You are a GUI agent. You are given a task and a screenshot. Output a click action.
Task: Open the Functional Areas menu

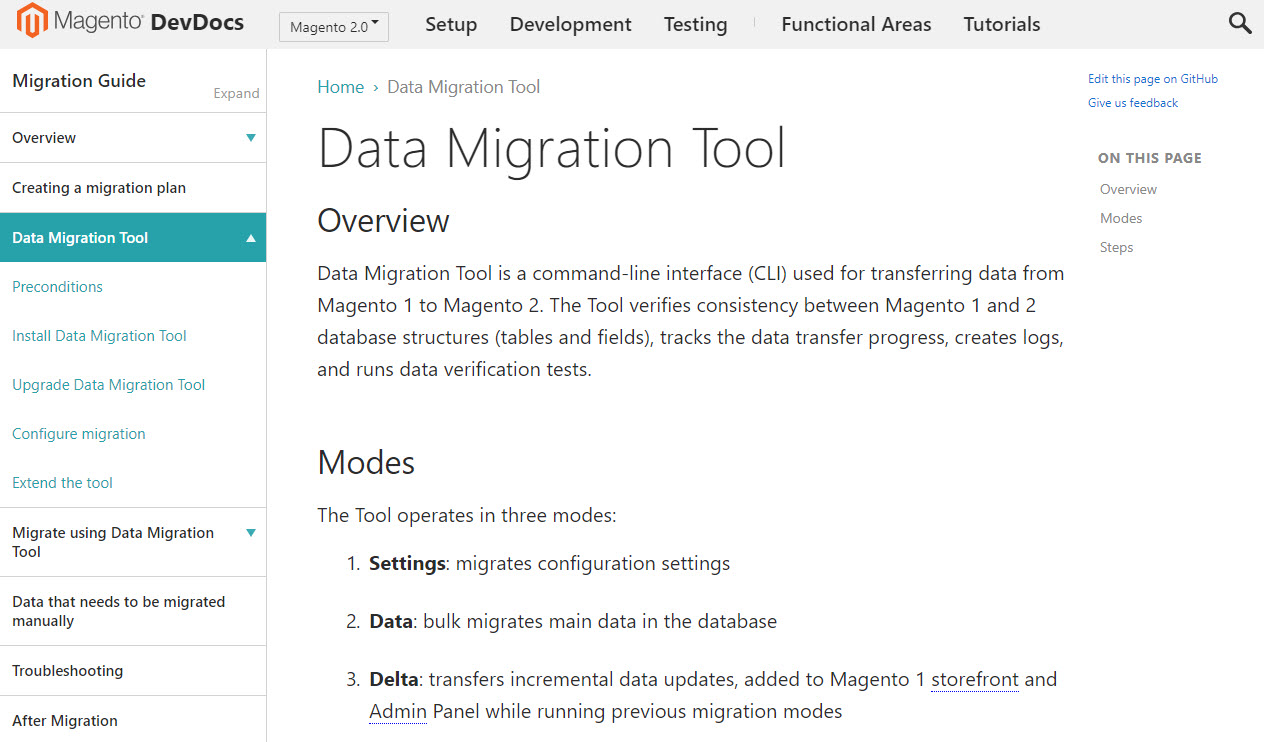(856, 24)
